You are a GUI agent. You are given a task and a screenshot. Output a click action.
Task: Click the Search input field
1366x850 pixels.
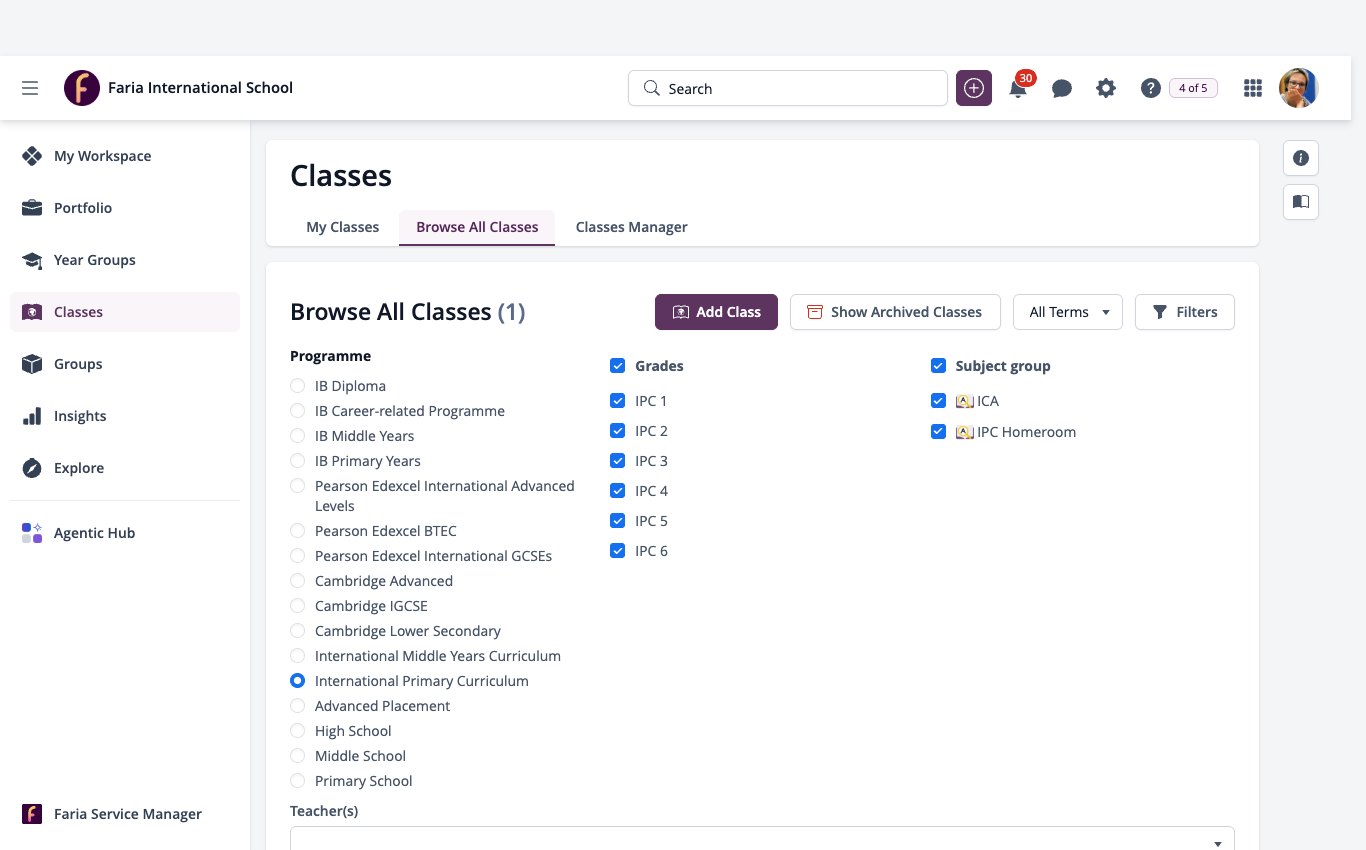tap(788, 88)
